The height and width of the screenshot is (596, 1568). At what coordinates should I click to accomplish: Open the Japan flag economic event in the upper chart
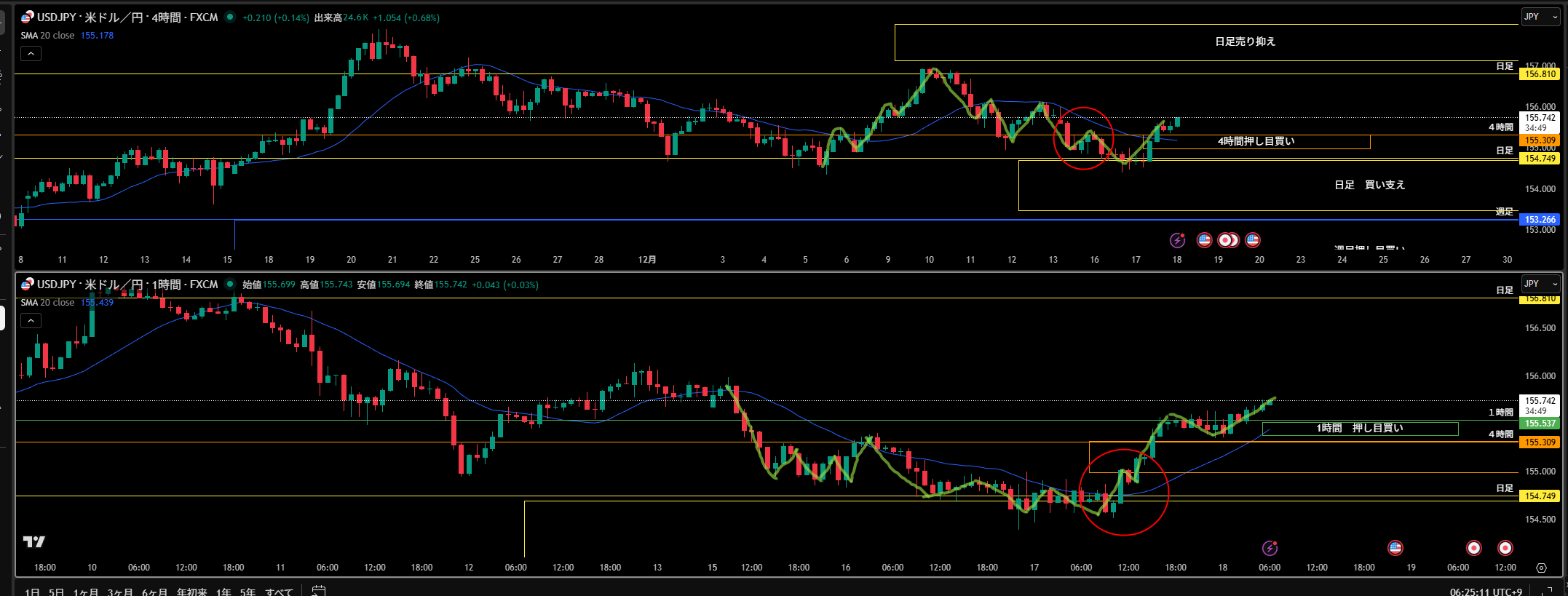pyautogui.click(x=1227, y=240)
